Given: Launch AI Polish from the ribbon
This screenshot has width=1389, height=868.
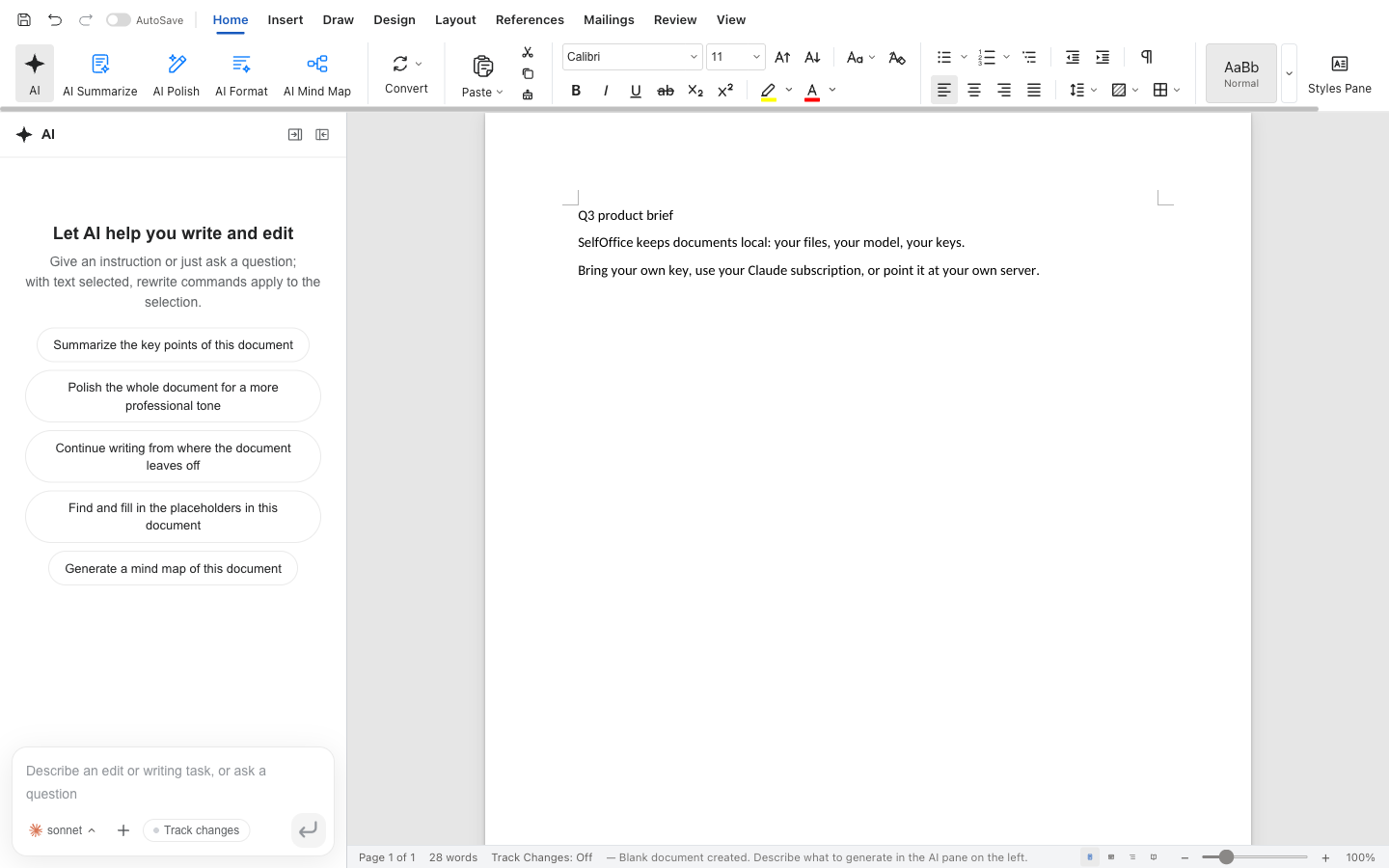Looking at the screenshot, I should click(177, 74).
